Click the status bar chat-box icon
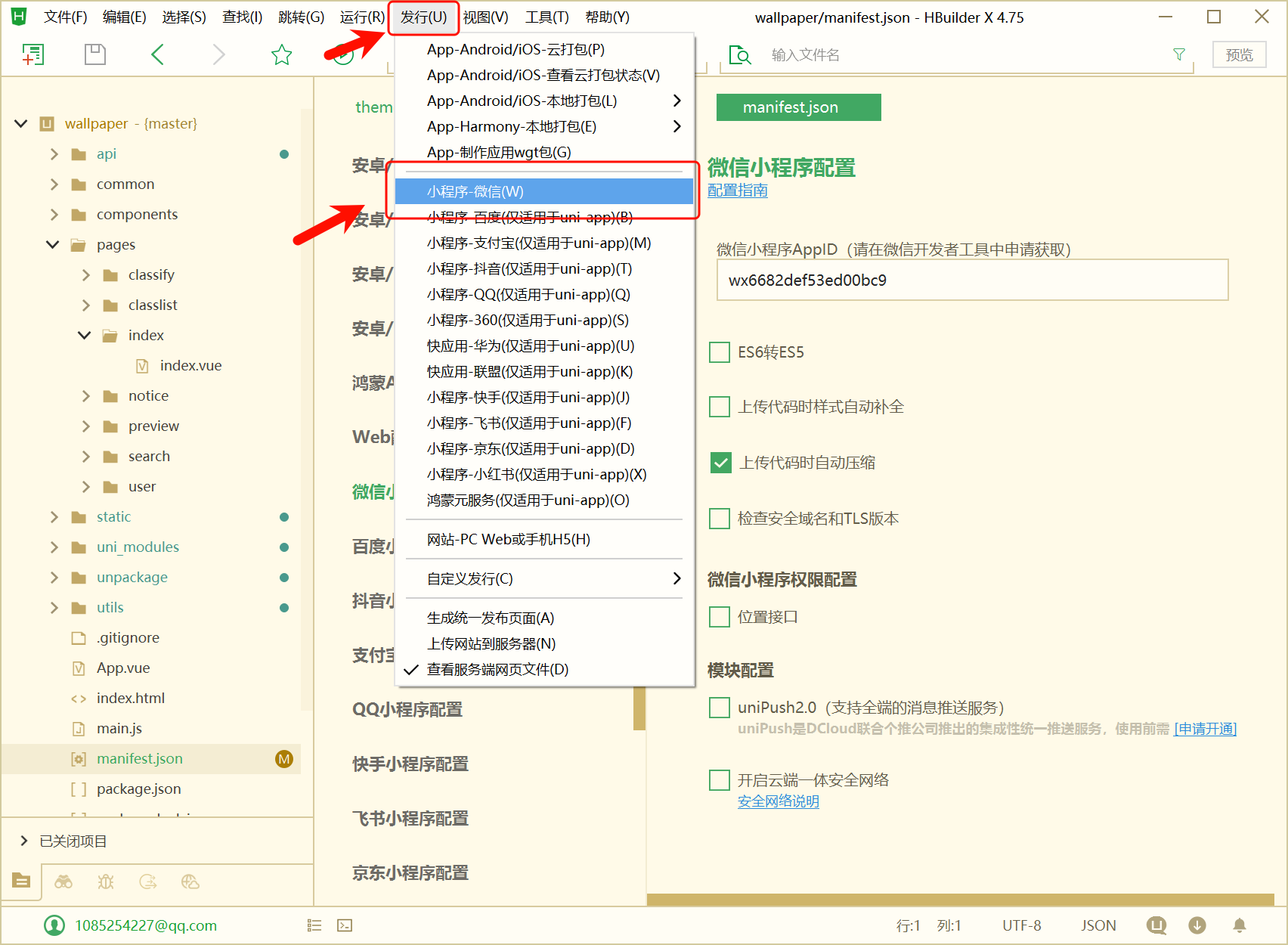The width and height of the screenshot is (1288, 945). click(x=1156, y=925)
